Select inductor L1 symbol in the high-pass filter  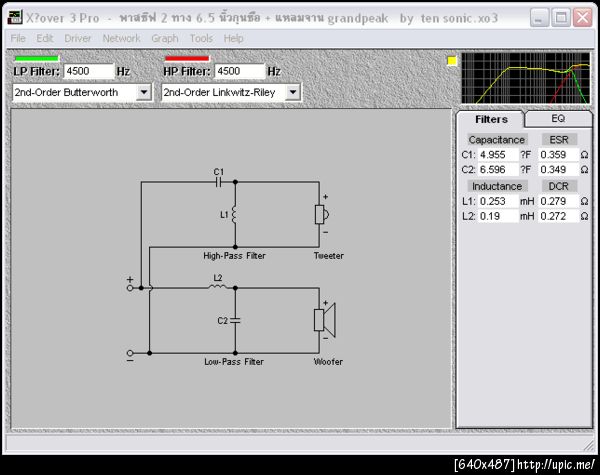point(234,215)
